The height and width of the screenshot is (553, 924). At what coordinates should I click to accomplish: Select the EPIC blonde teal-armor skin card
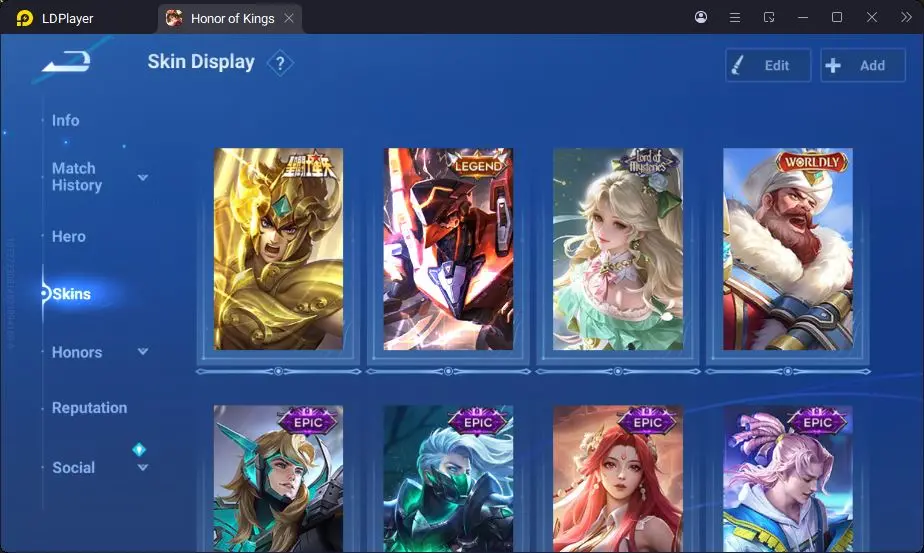[x=278, y=479]
